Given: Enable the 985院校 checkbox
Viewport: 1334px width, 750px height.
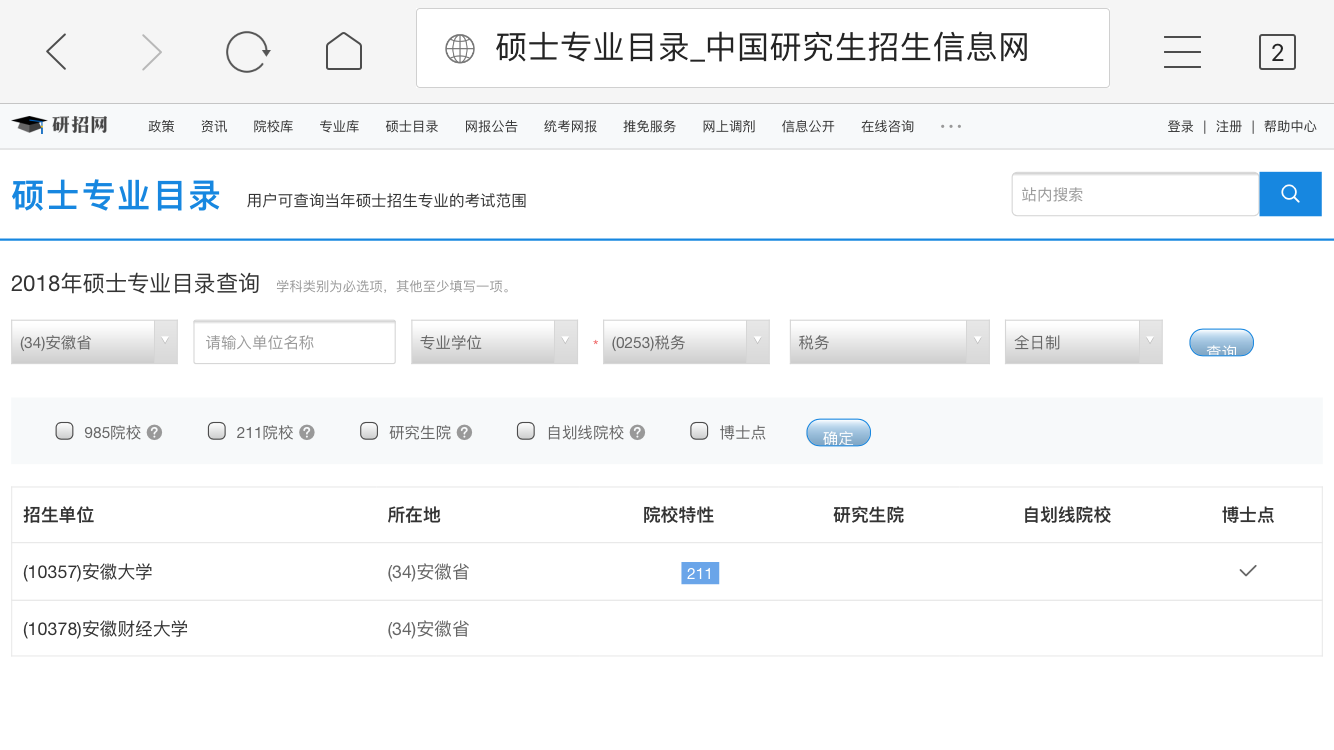Looking at the screenshot, I should 64,431.
